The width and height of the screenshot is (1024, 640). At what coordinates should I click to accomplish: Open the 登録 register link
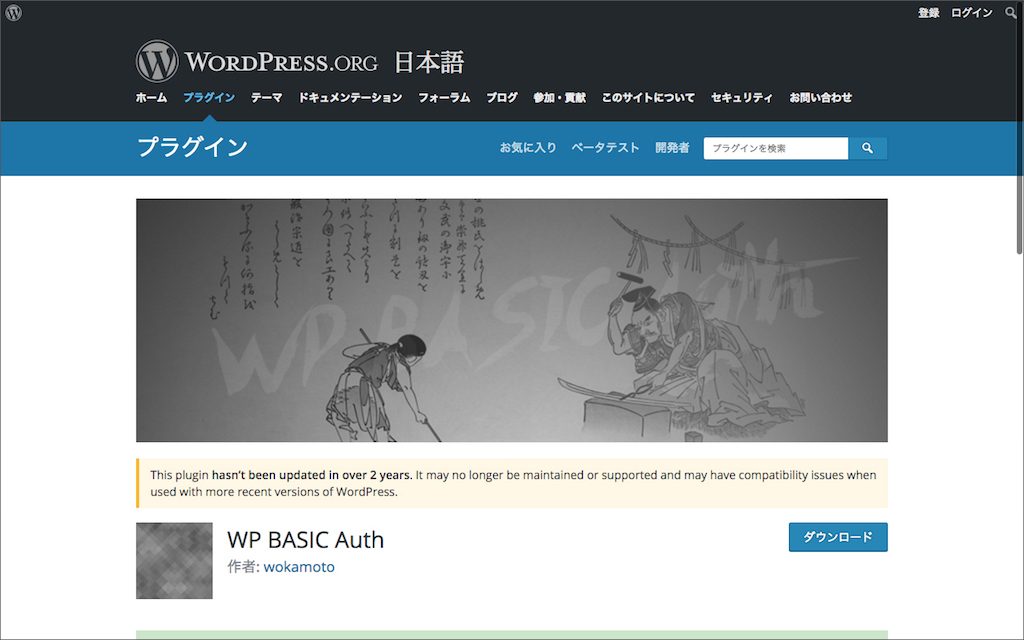coord(928,13)
